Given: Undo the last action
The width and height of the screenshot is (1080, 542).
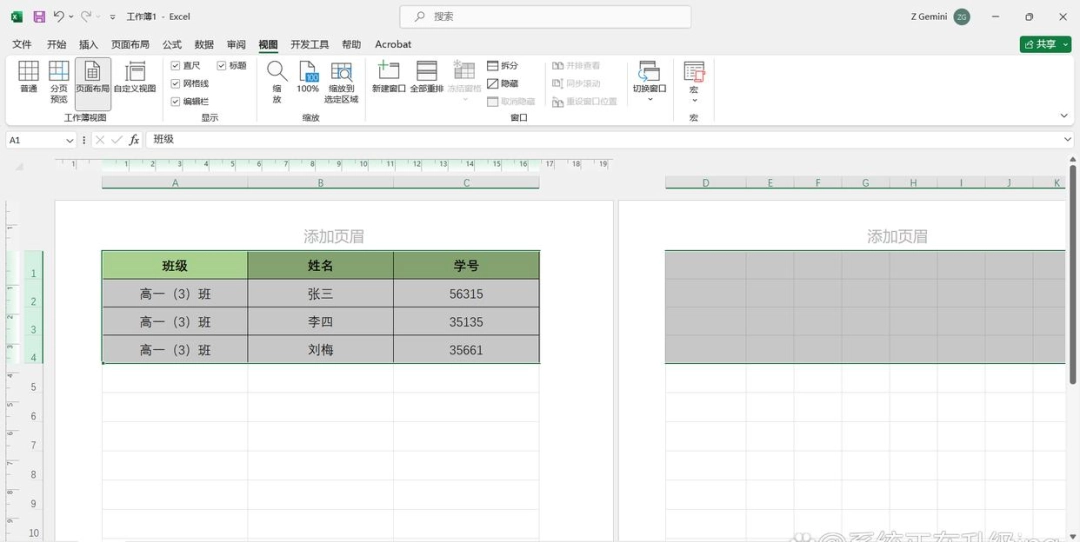Looking at the screenshot, I should pos(59,17).
